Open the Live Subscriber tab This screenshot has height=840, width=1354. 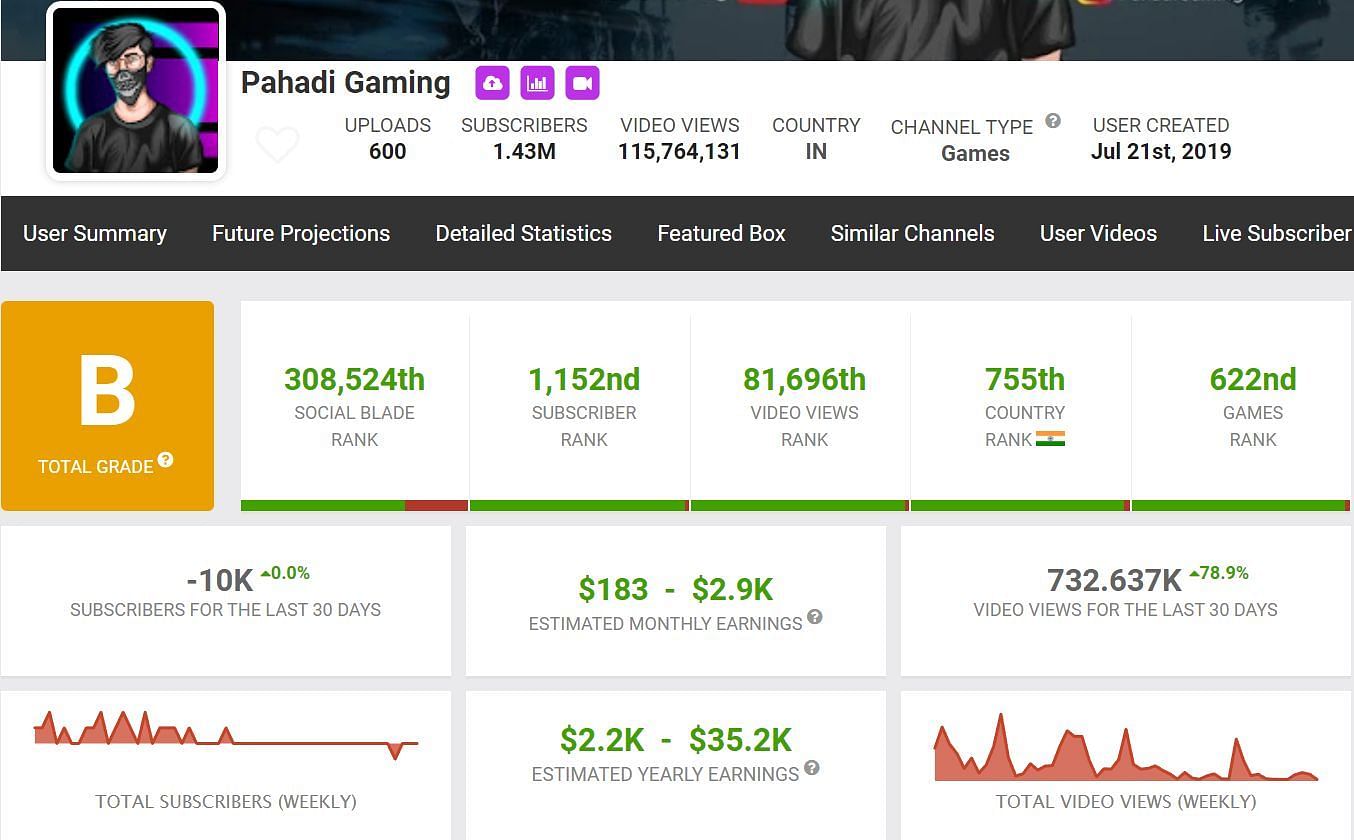coord(1276,234)
